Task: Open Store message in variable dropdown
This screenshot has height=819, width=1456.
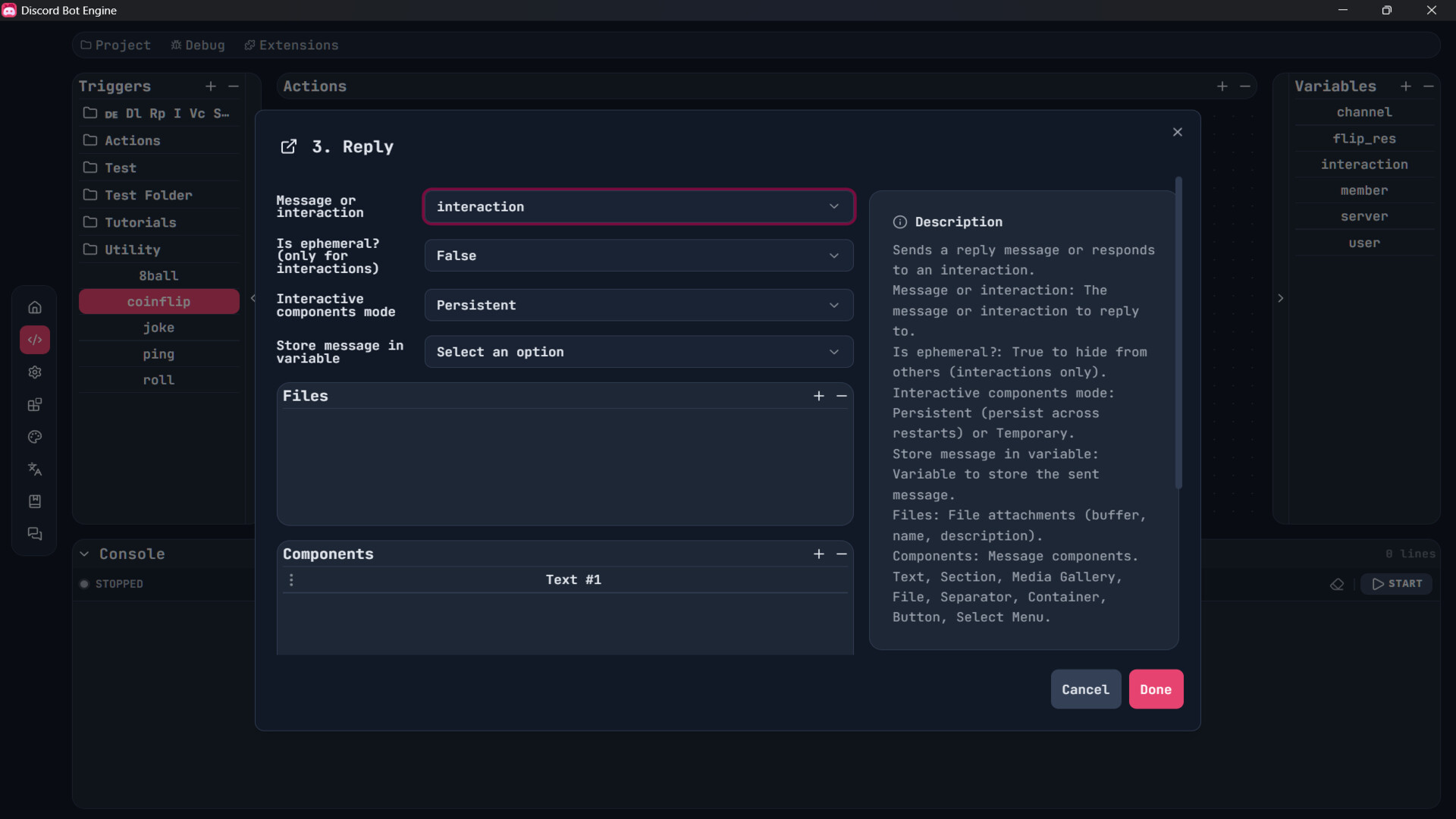Action: click(639, 353)
